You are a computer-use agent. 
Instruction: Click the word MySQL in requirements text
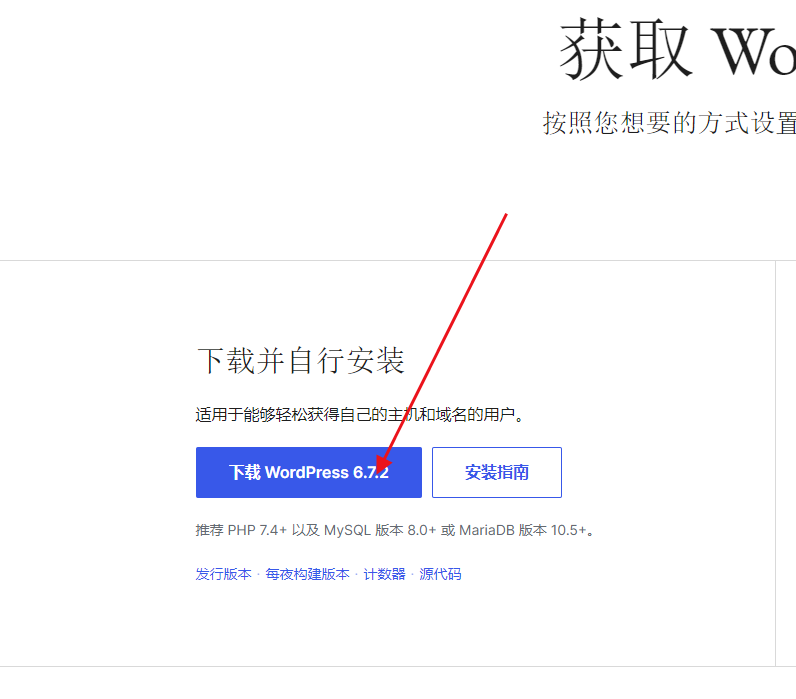[347, 530]
